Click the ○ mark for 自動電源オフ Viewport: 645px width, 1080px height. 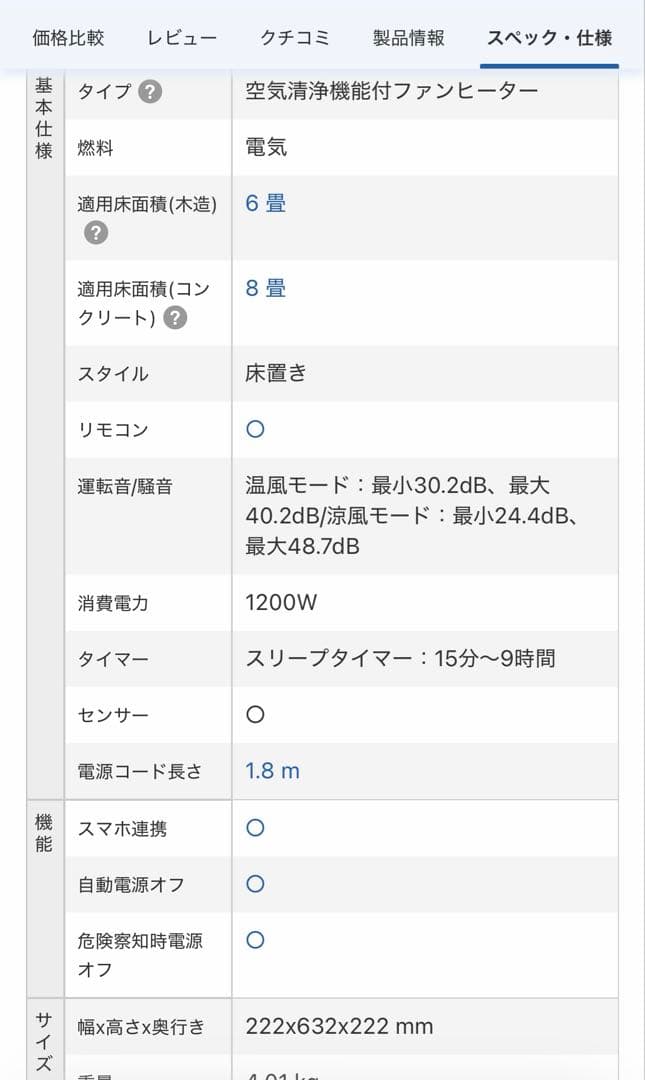tap(254, 884)
